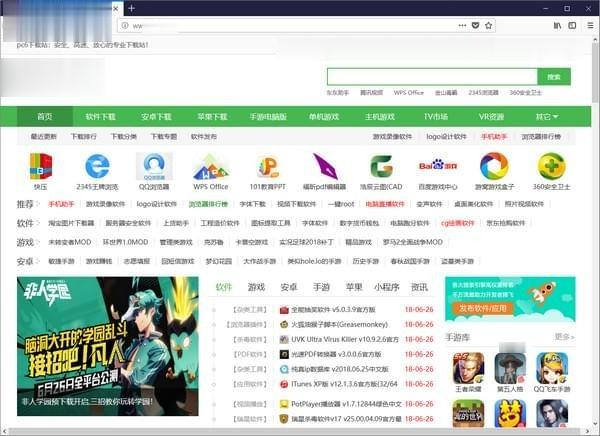Open red 手机助手 link in sub-navigation
This screenshot has width=600, height=436.
click(x=494, y=137)
